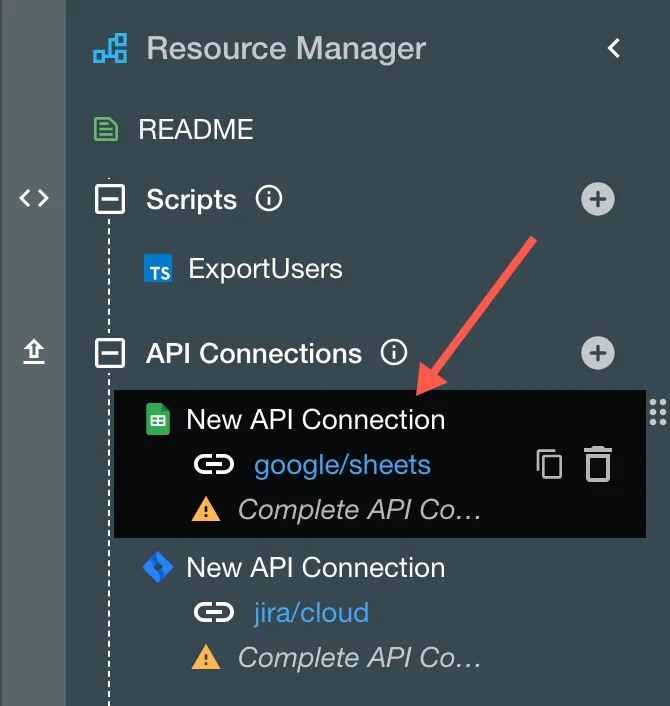Click the Resource Manager logo icon
Screen dimensions: 670x706
point(110,48)
